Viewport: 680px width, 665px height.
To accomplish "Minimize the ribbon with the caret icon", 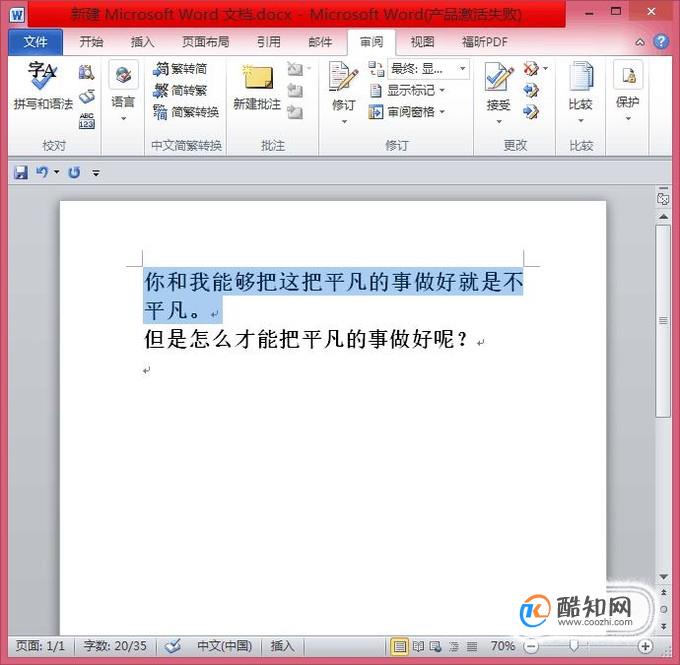I will pos(640,42).
